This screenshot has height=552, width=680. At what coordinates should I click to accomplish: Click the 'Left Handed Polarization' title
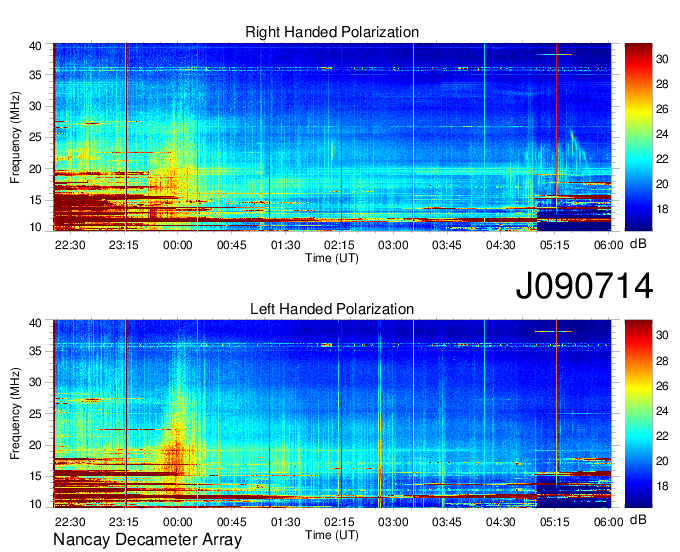point(332,309)
